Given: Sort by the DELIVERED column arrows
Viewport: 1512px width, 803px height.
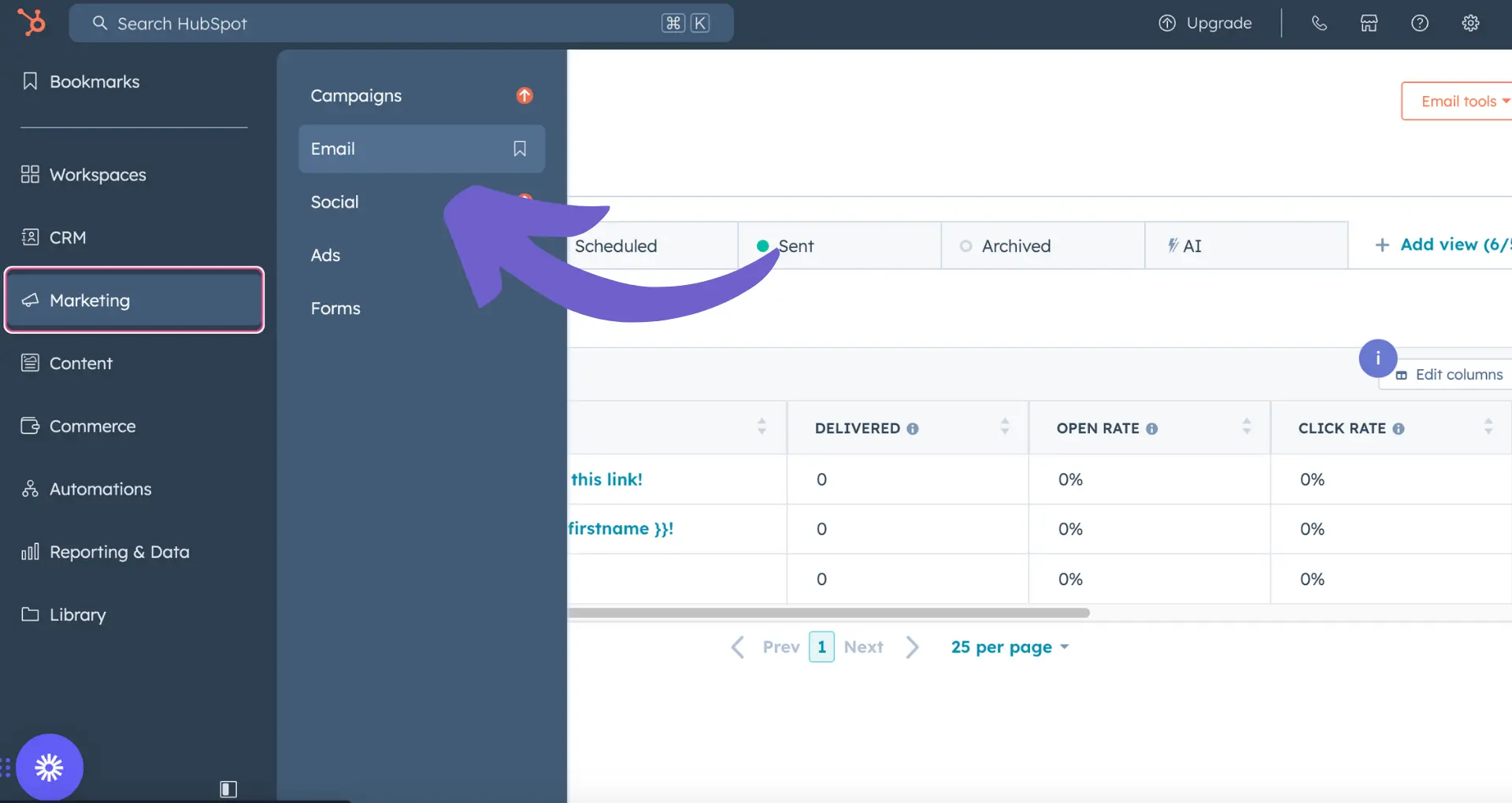Looking at the screenshot, I should 1005,427.
